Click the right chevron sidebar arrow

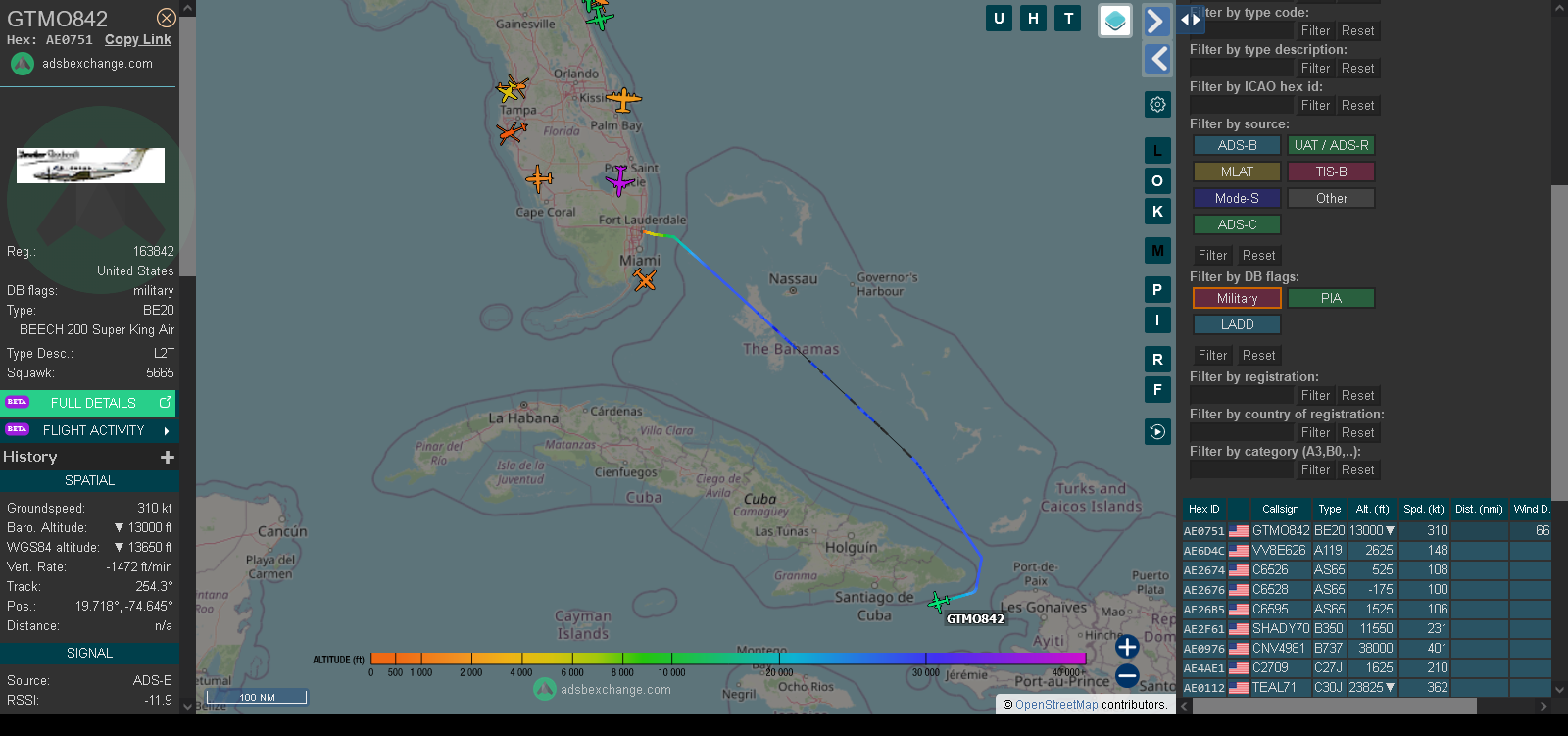(1157, 22)
